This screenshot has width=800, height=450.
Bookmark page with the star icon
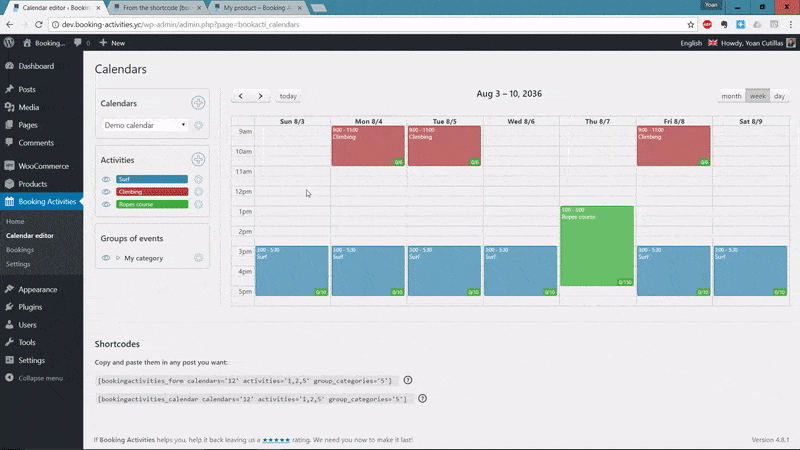coord(691,24)
